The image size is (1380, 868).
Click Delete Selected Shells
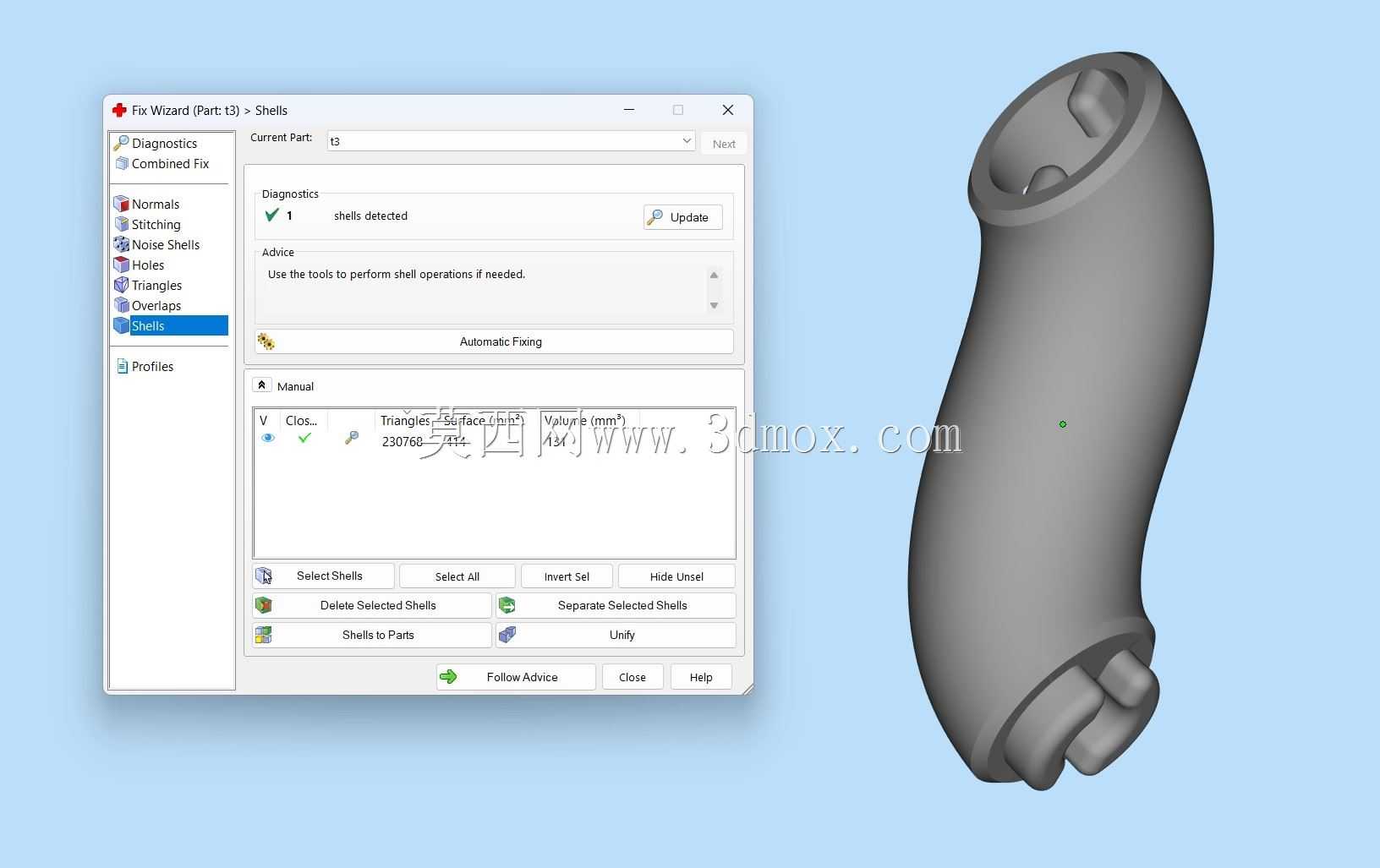[372, 605]
